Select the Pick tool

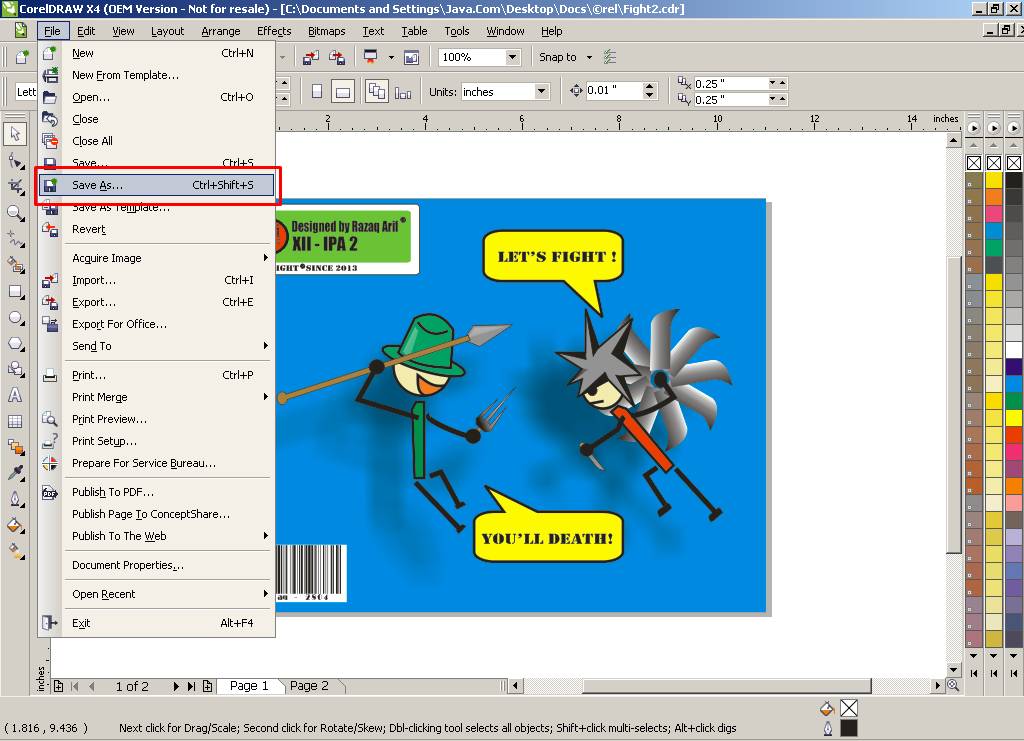pos(16,133)
